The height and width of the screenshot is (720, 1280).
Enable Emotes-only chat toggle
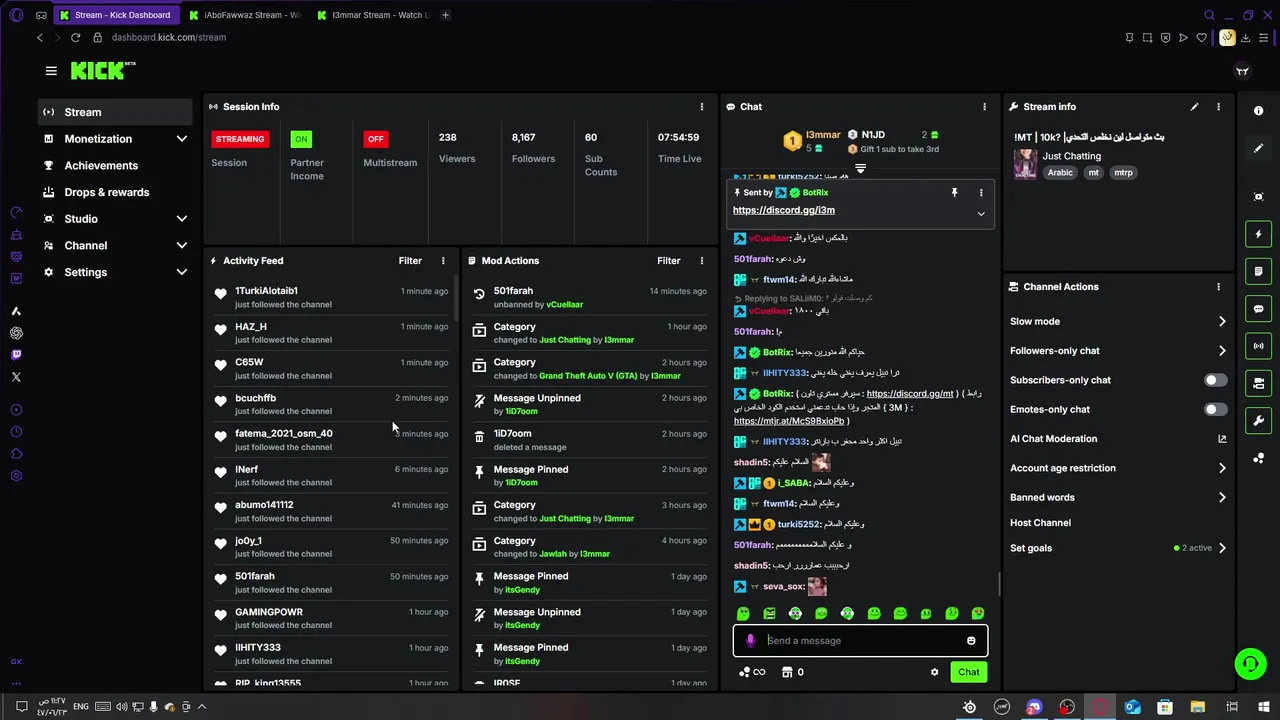(1215, 409)
